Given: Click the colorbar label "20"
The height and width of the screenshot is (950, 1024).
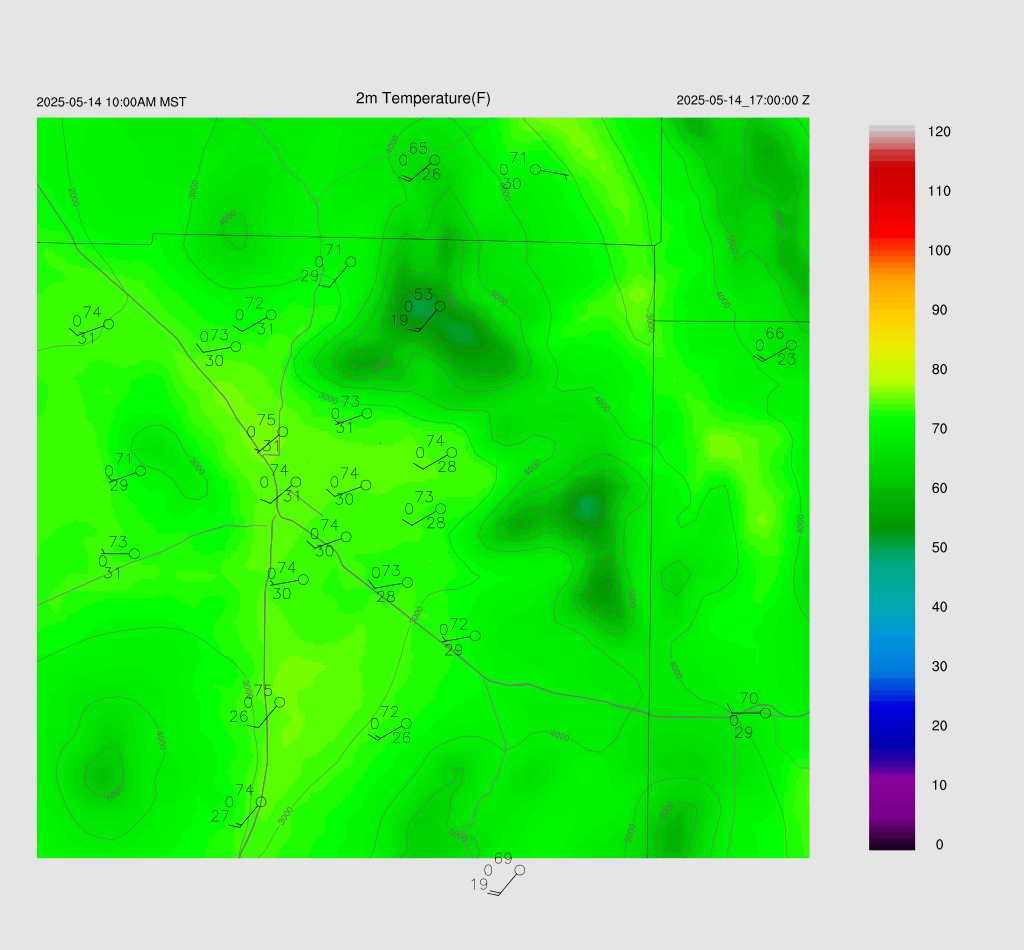Looking at the screenshot, I should click(x=939, y=726).
